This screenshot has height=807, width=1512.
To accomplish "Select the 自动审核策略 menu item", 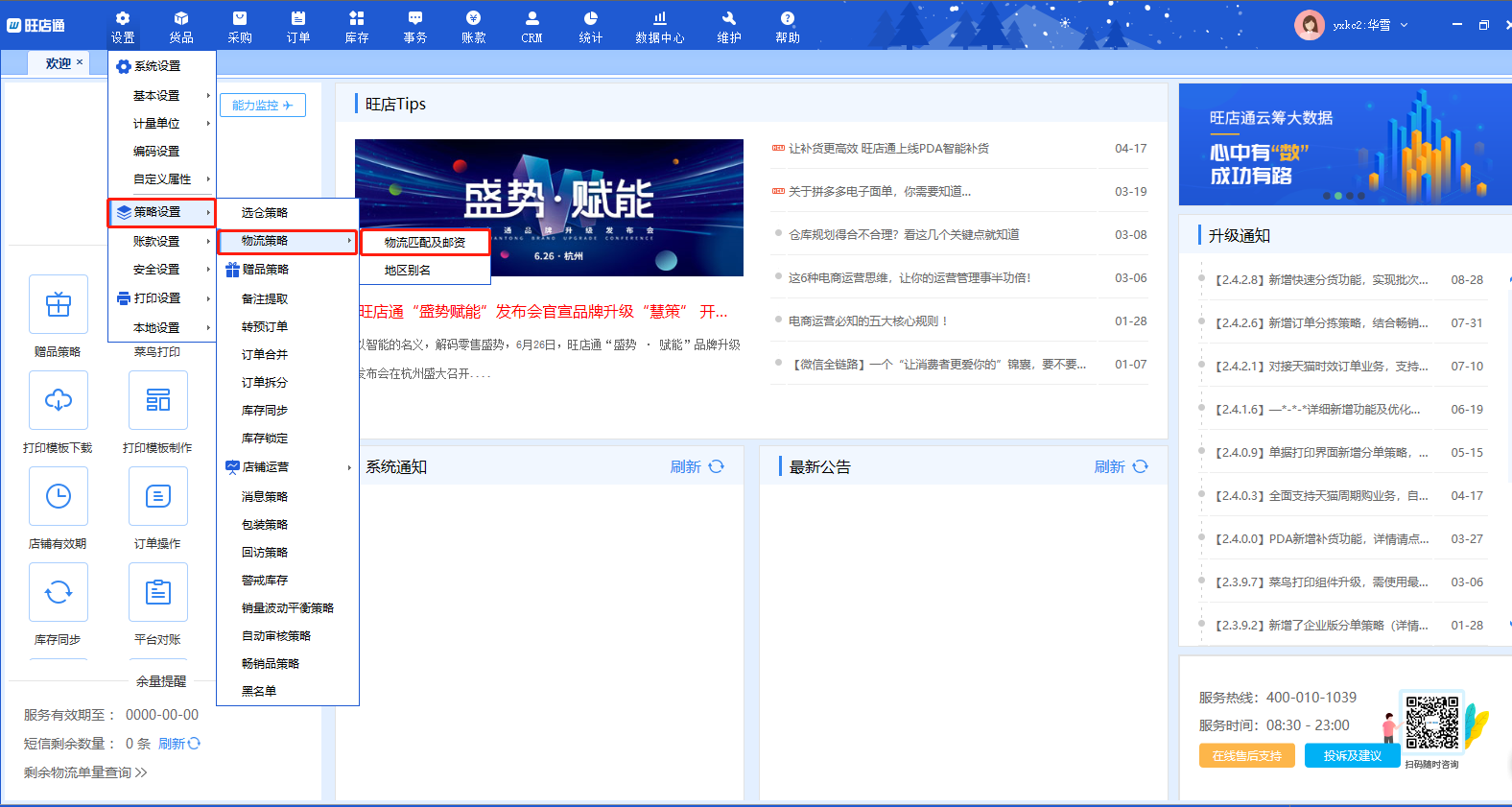I will click(x=288, y=636).
